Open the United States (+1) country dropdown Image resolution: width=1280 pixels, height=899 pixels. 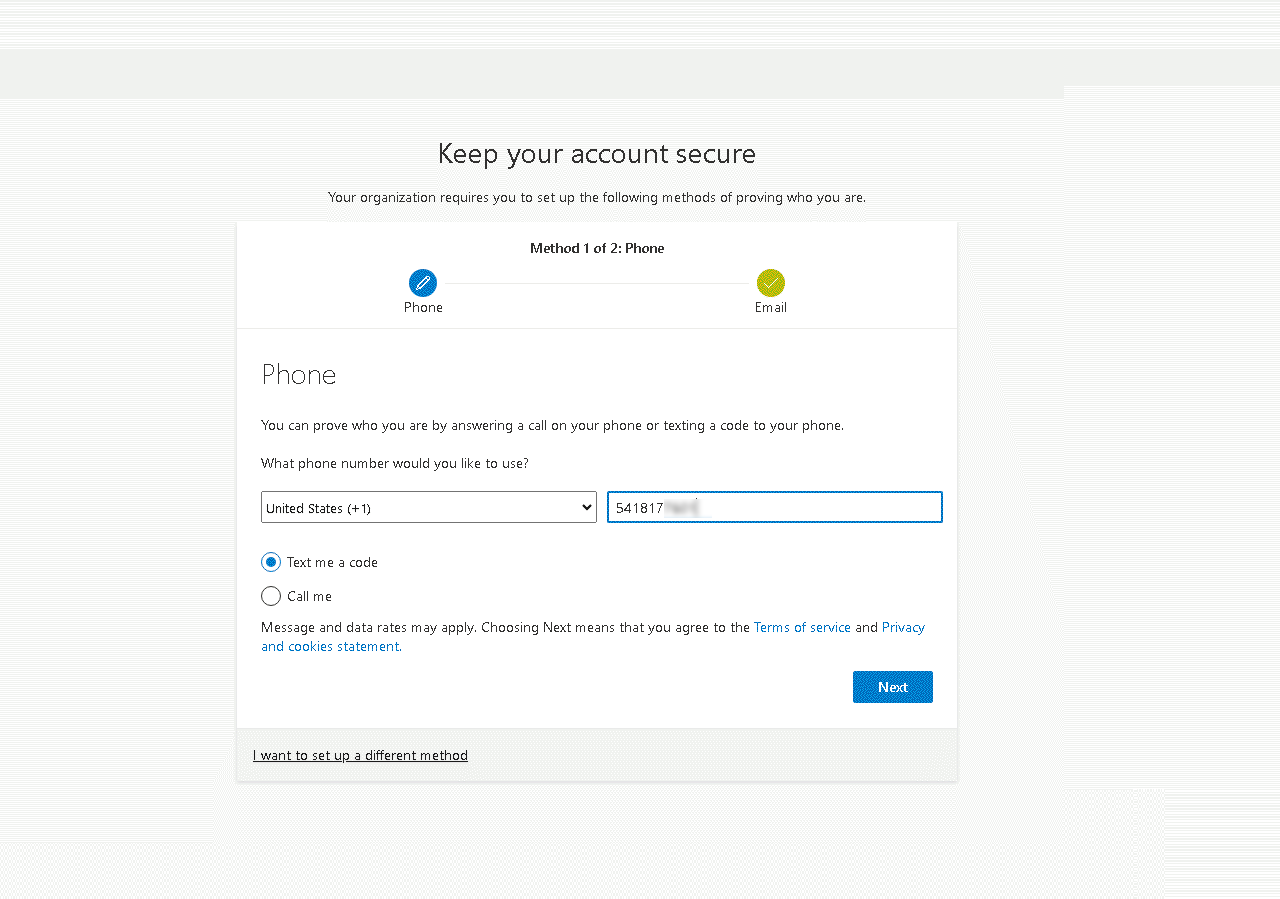(420, 507)
